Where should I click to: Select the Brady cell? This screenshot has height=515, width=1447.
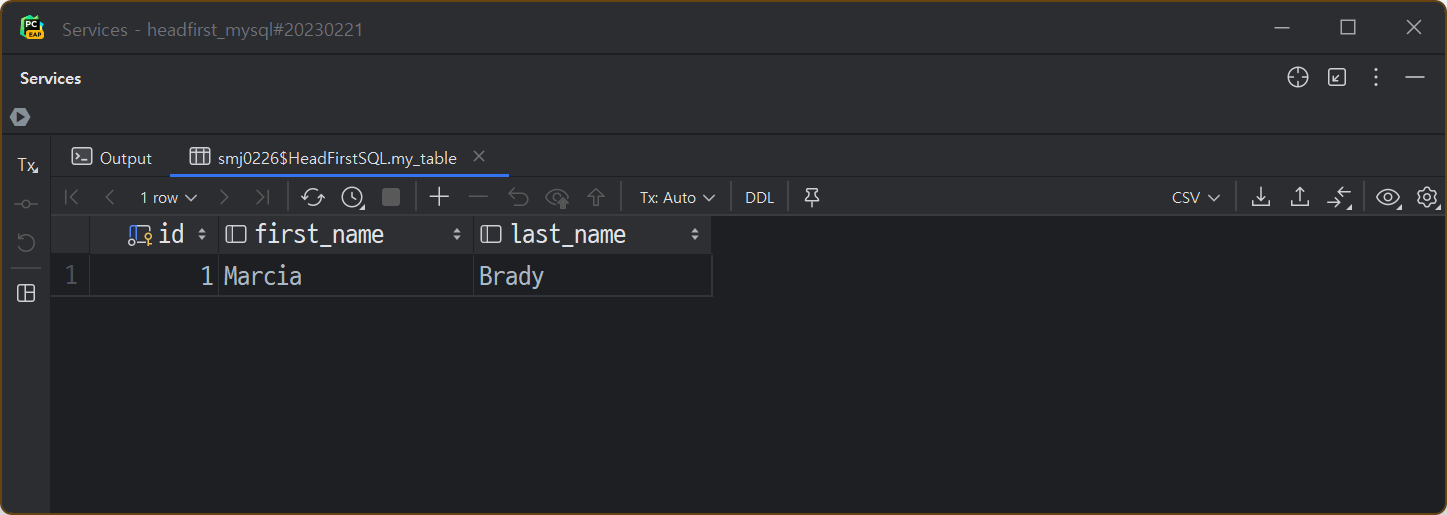pos(592,275)
